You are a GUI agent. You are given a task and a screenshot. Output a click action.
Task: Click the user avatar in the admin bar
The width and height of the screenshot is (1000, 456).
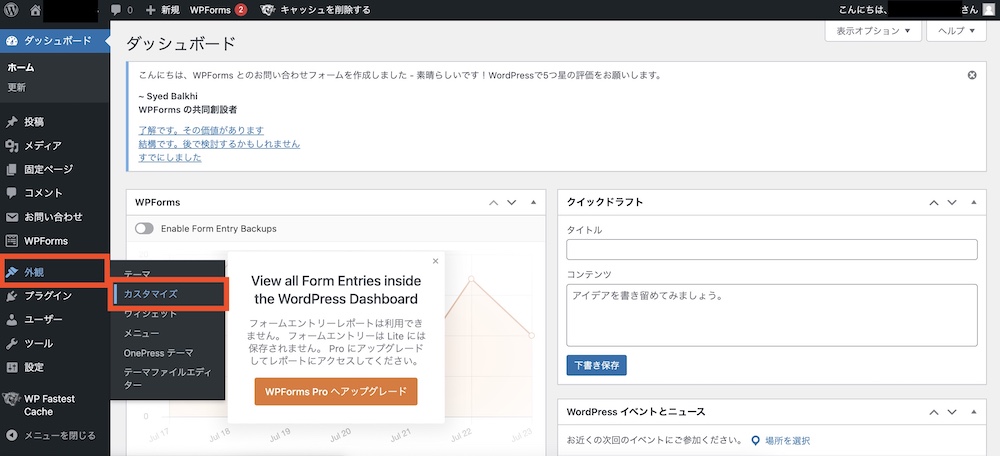988,10
